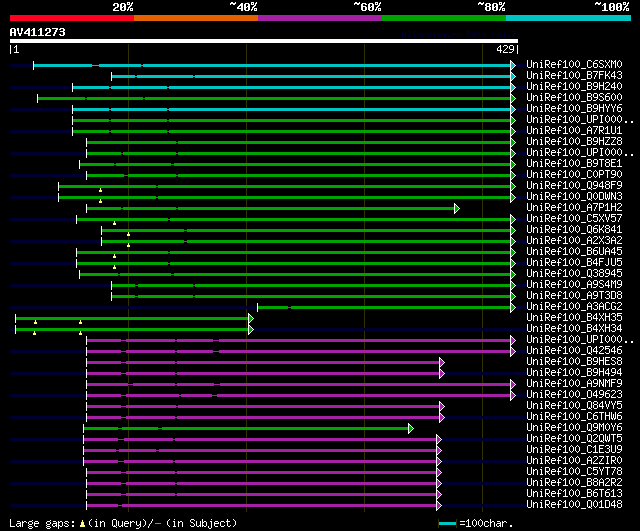
Task: Select the UniRef100_A2ZIR0 label
Action: point(574,461)
